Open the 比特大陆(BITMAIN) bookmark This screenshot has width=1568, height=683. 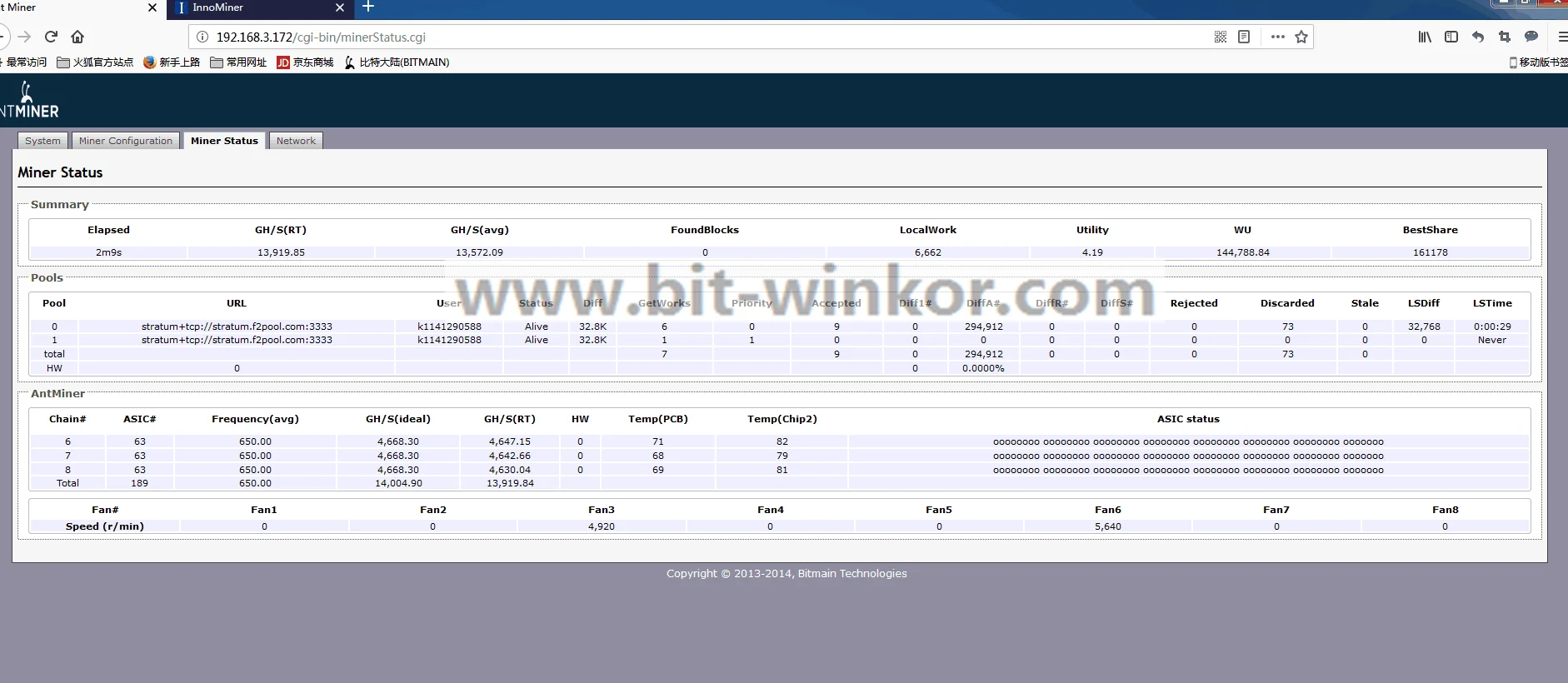397,62
